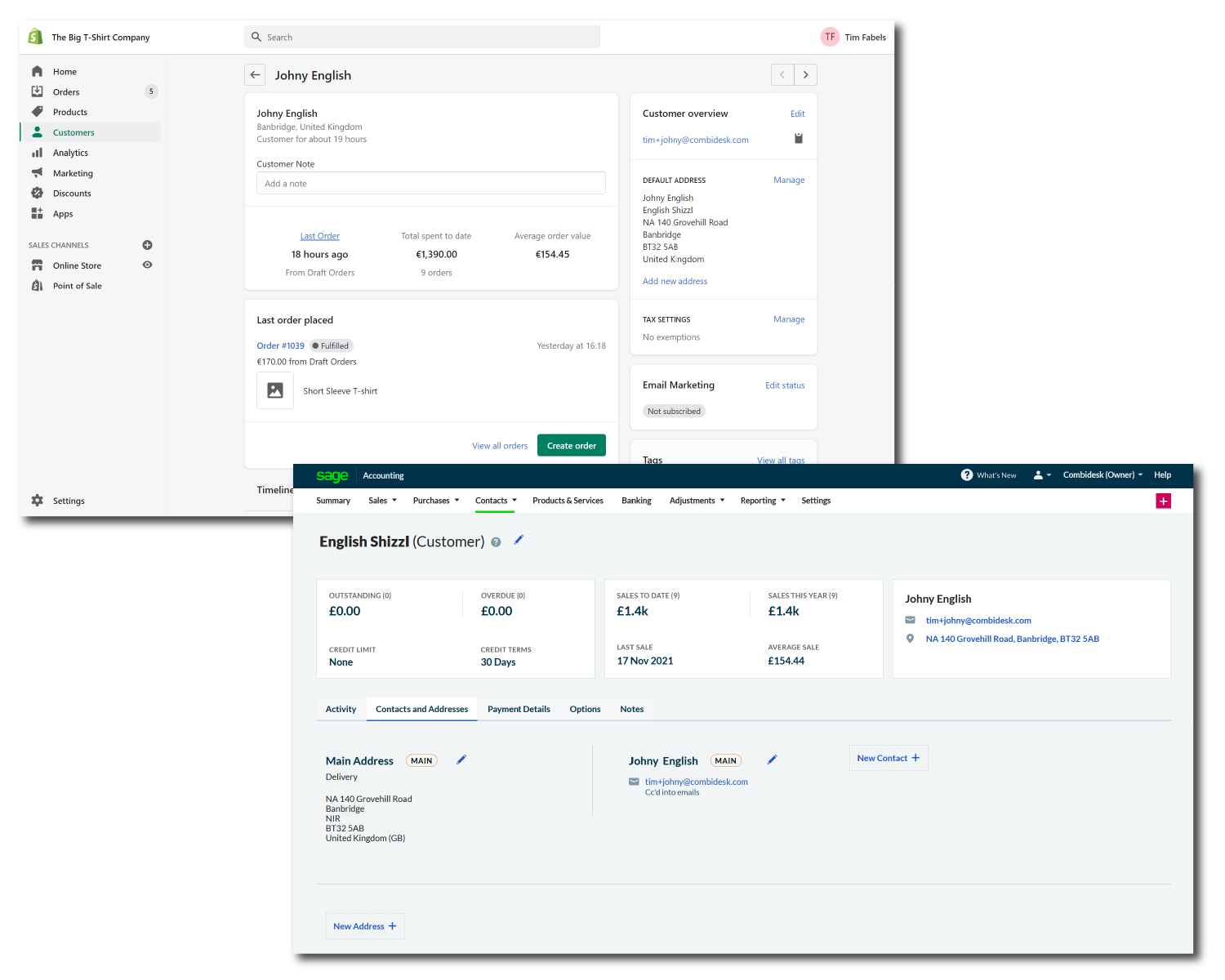Select the Discounts icon
Screen dimensions: 1225x980
tap(38, 193)
